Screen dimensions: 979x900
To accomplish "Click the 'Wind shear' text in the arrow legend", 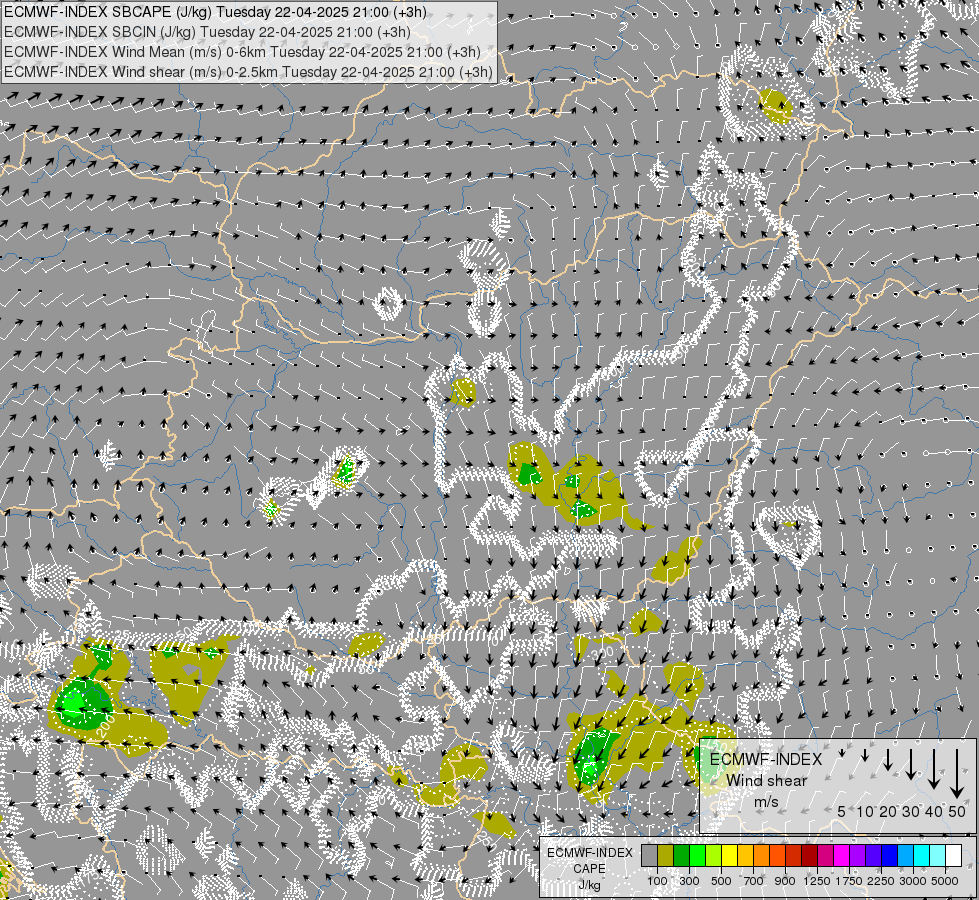I will [766, 780].
